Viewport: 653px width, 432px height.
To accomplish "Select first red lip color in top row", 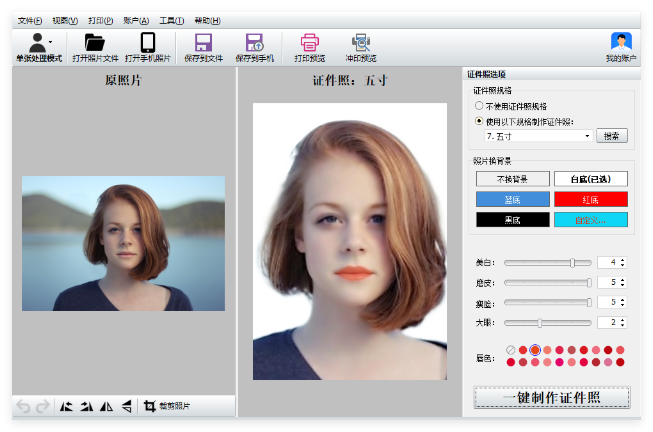I will [x=523, y=350].
